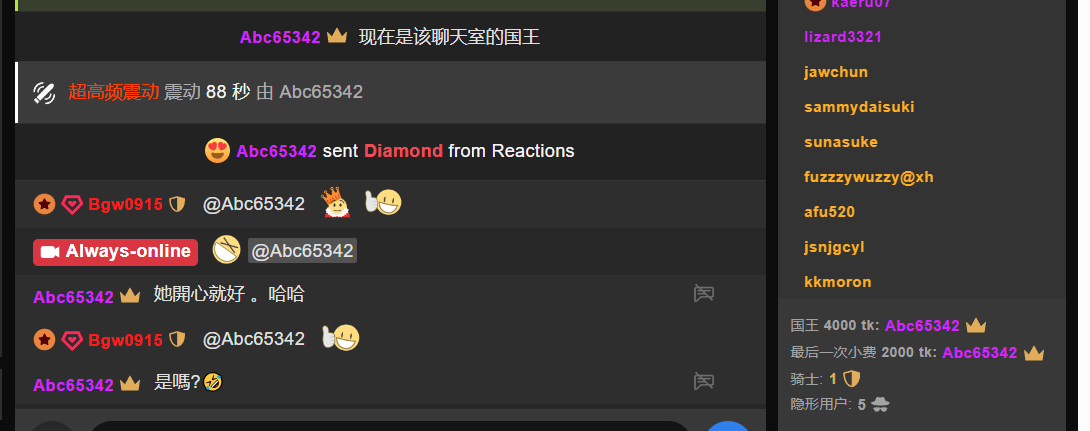The width and height of the screenshot is (1090, 431).
Task: Click the knight shield in 骑士 count row
Action: 852,379
